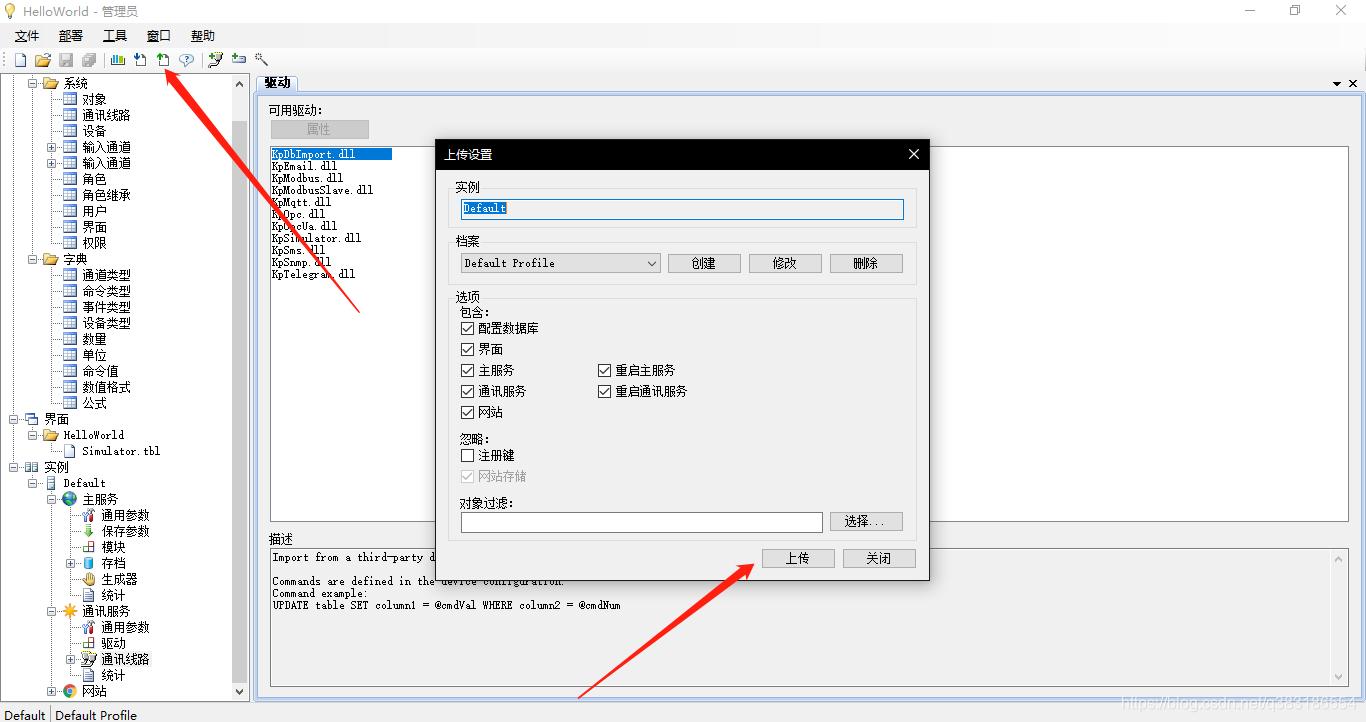Click the 实例 Default text field

pos(682,209)
